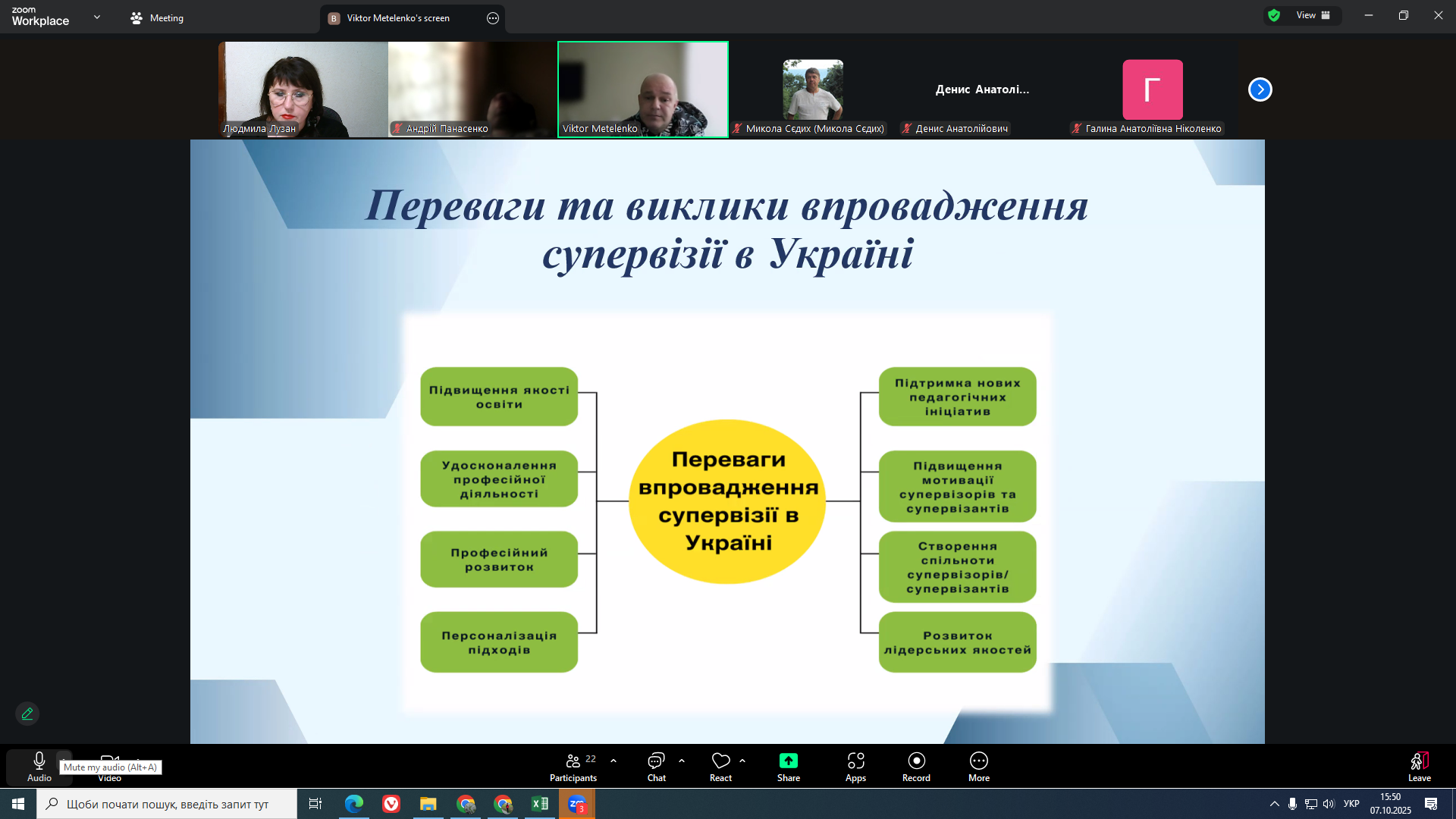
Task: Click the React heart icon
Action: [720, 761]
